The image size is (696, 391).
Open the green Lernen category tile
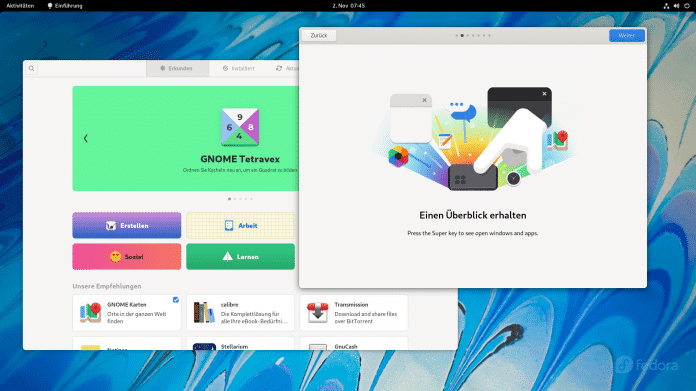pyautogui.click(x=240, y=257)
